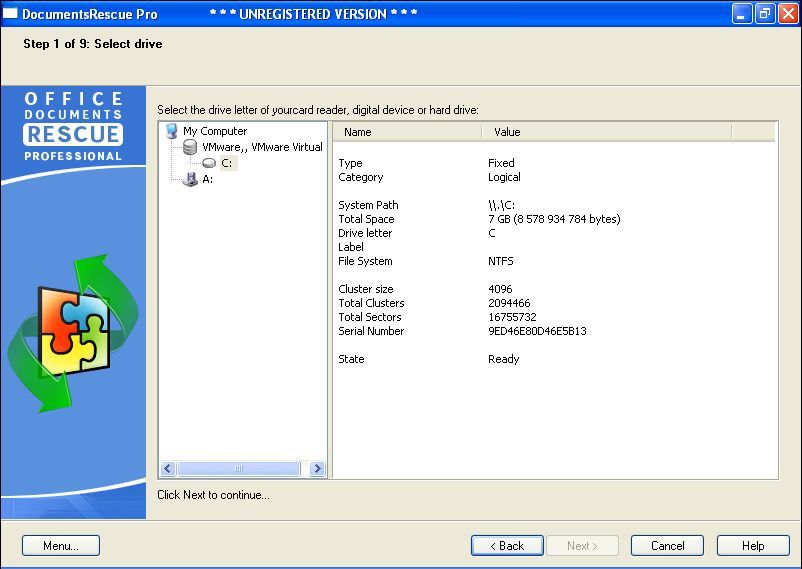Click the tree scrollbar right arrow
This screenshot has height=569, width=802.
[x=317, y=468]
